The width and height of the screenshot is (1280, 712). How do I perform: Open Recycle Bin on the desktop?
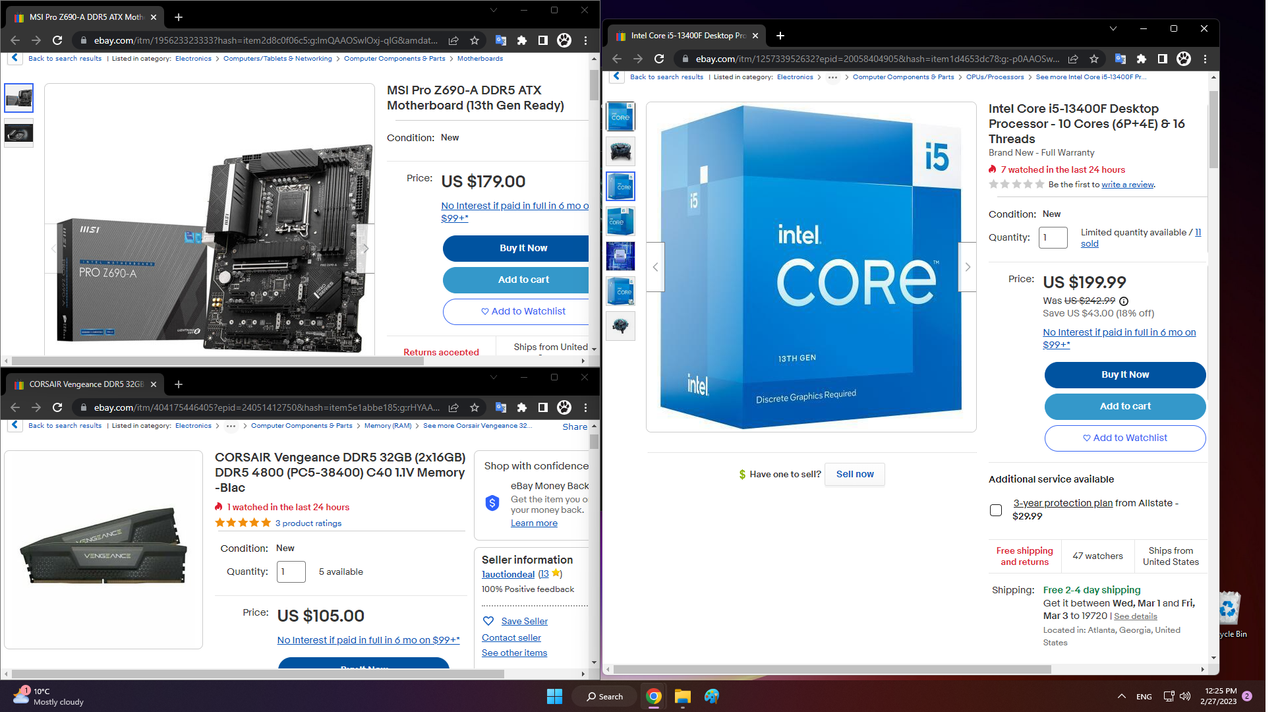[1229, 614]
